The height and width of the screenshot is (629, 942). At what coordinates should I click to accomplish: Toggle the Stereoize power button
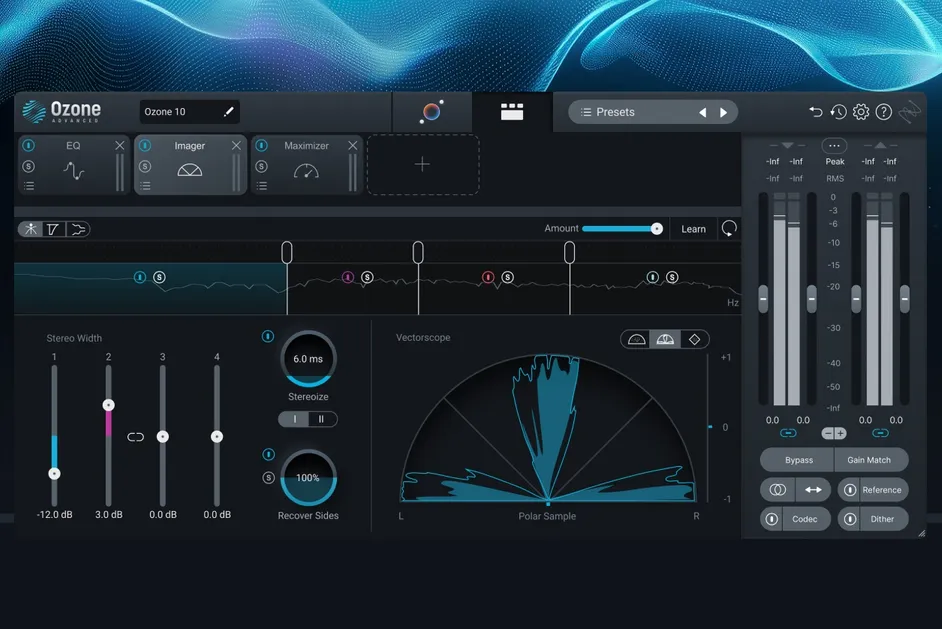click(268, 336)
